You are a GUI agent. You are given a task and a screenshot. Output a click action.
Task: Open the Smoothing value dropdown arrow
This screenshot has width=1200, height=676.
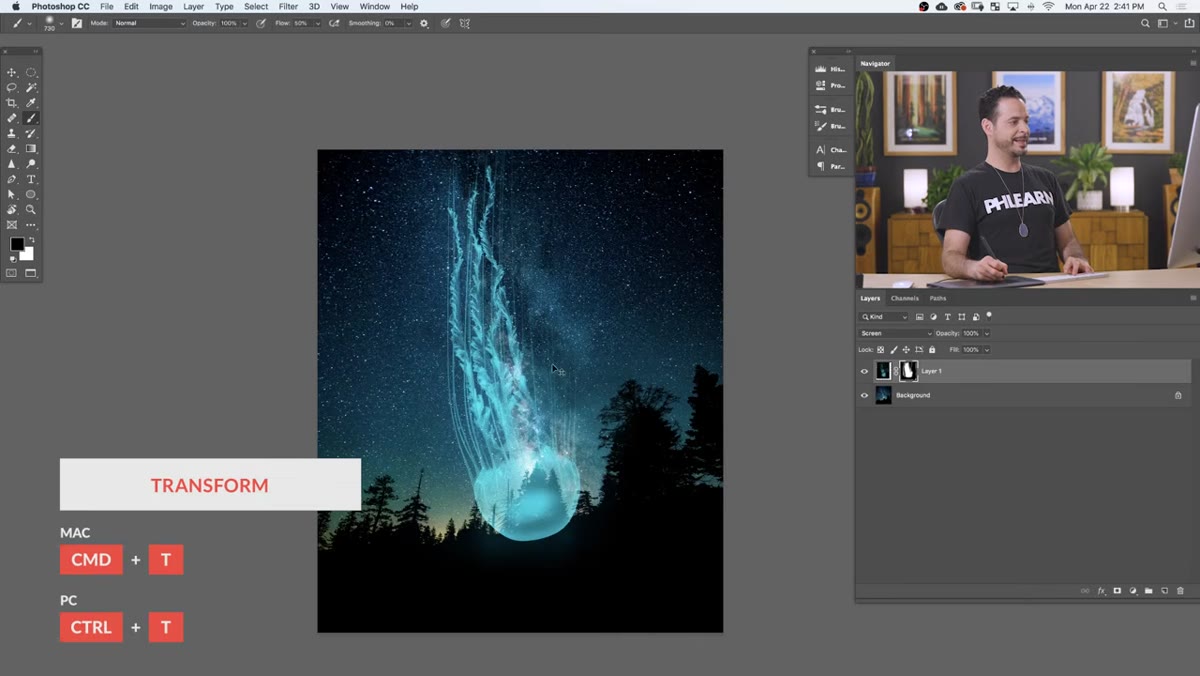point(410,23)
